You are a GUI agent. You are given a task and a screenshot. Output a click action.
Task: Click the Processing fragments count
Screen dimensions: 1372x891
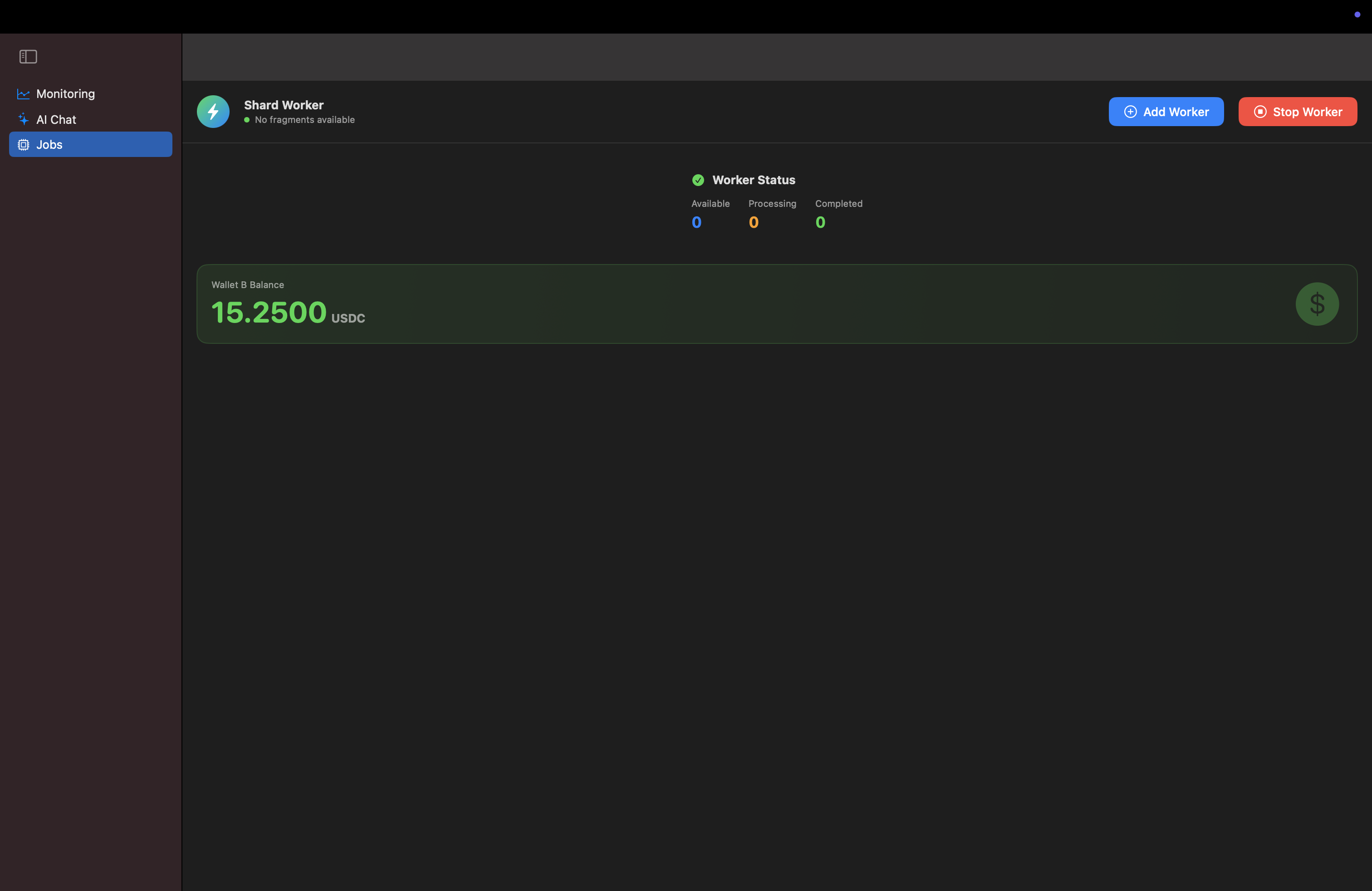754,222
